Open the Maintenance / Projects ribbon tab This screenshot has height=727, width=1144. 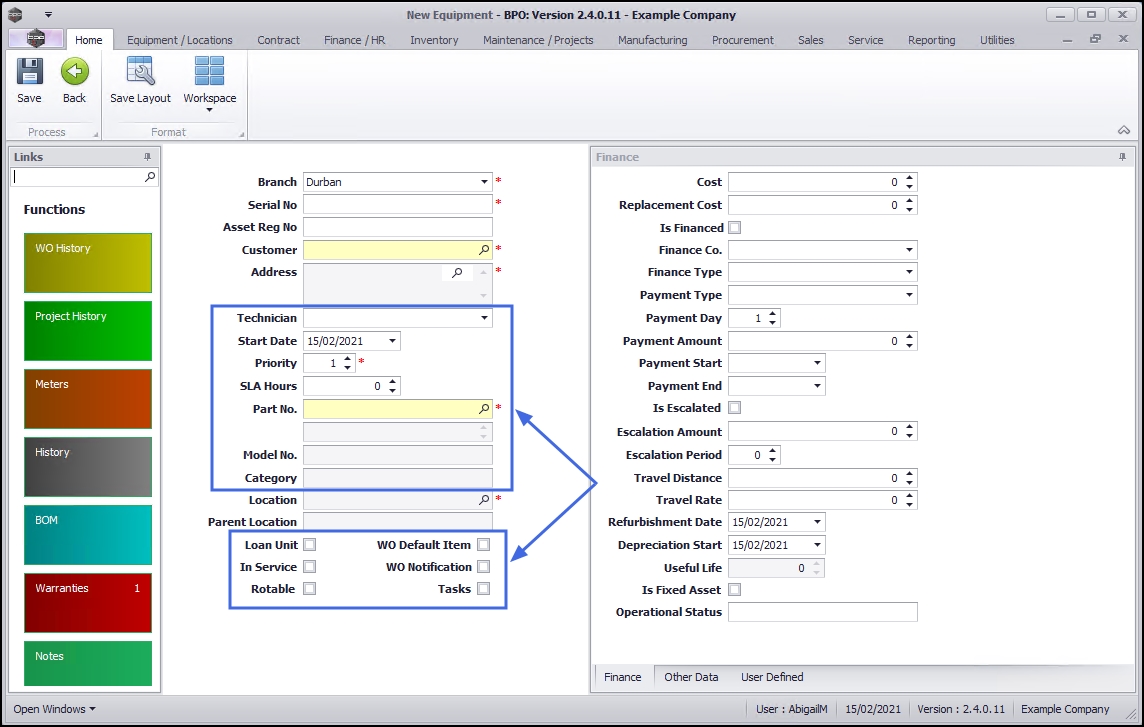pyautogui.click(x=538, y=40)
